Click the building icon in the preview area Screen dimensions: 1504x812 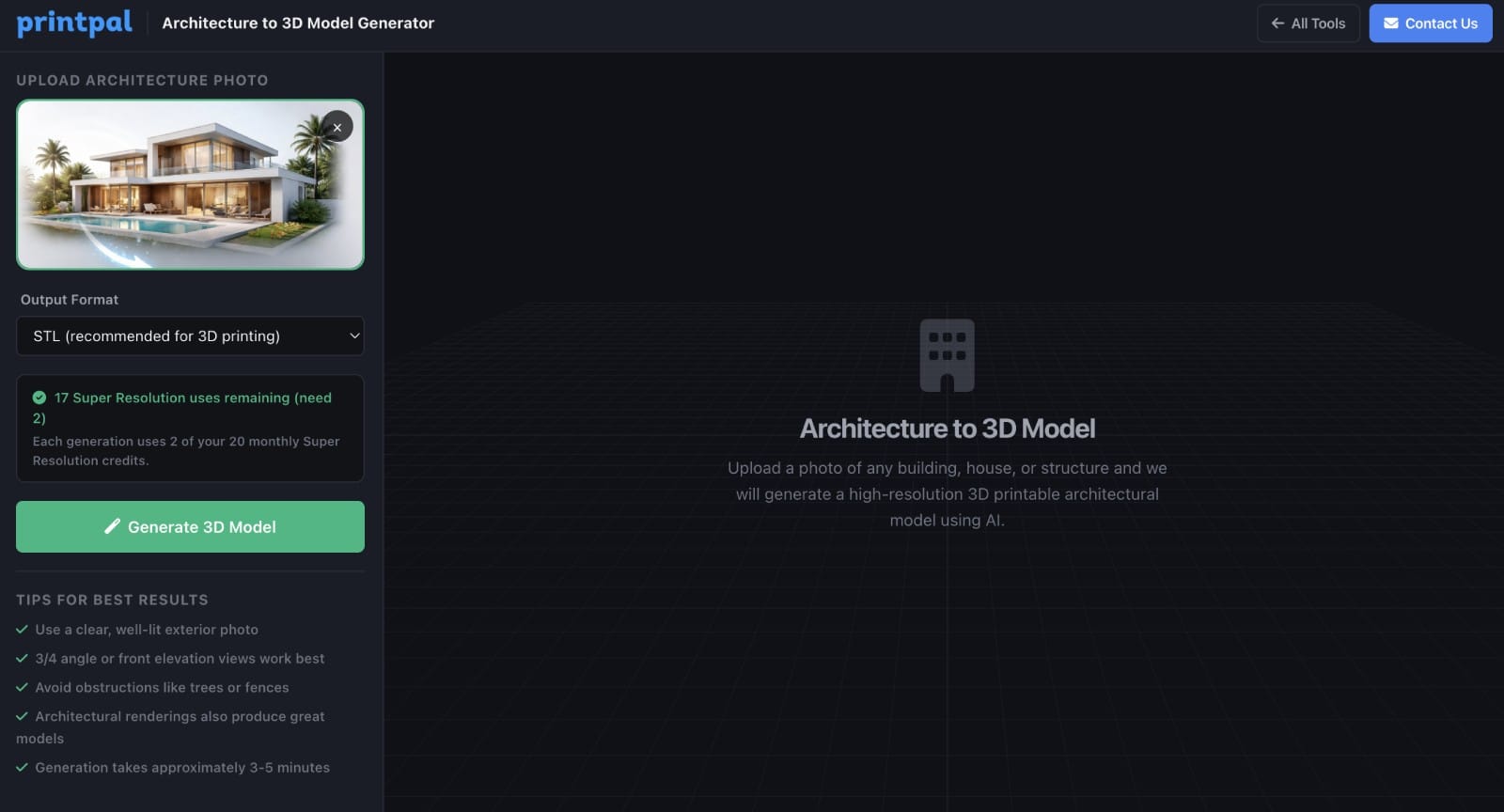947,355
